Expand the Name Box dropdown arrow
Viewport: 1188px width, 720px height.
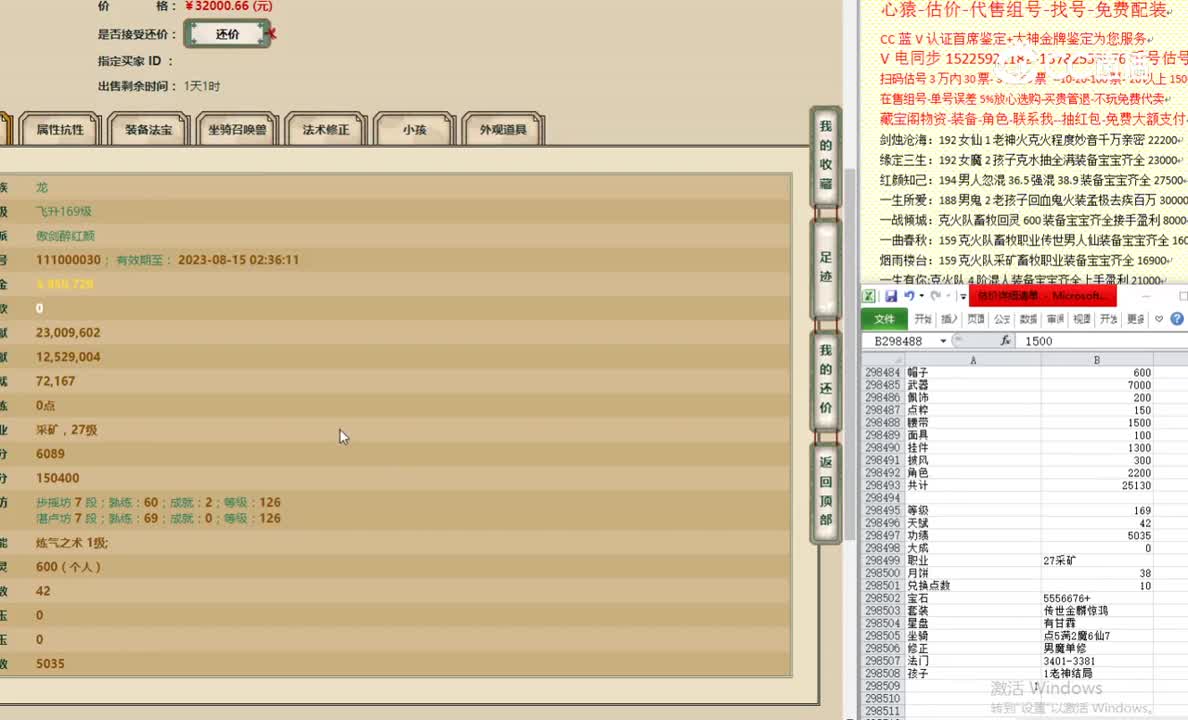pos(943,341)
